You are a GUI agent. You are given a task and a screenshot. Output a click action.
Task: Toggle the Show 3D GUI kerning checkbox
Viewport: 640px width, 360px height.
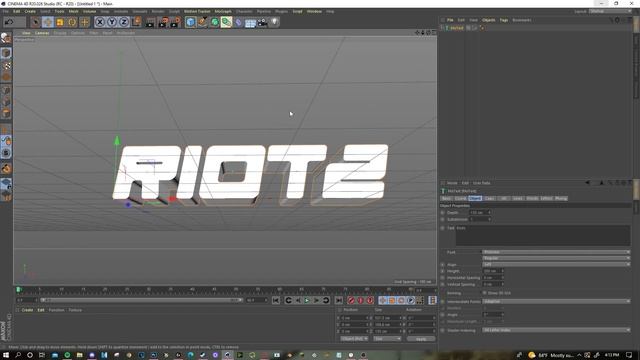pos(484,293)
